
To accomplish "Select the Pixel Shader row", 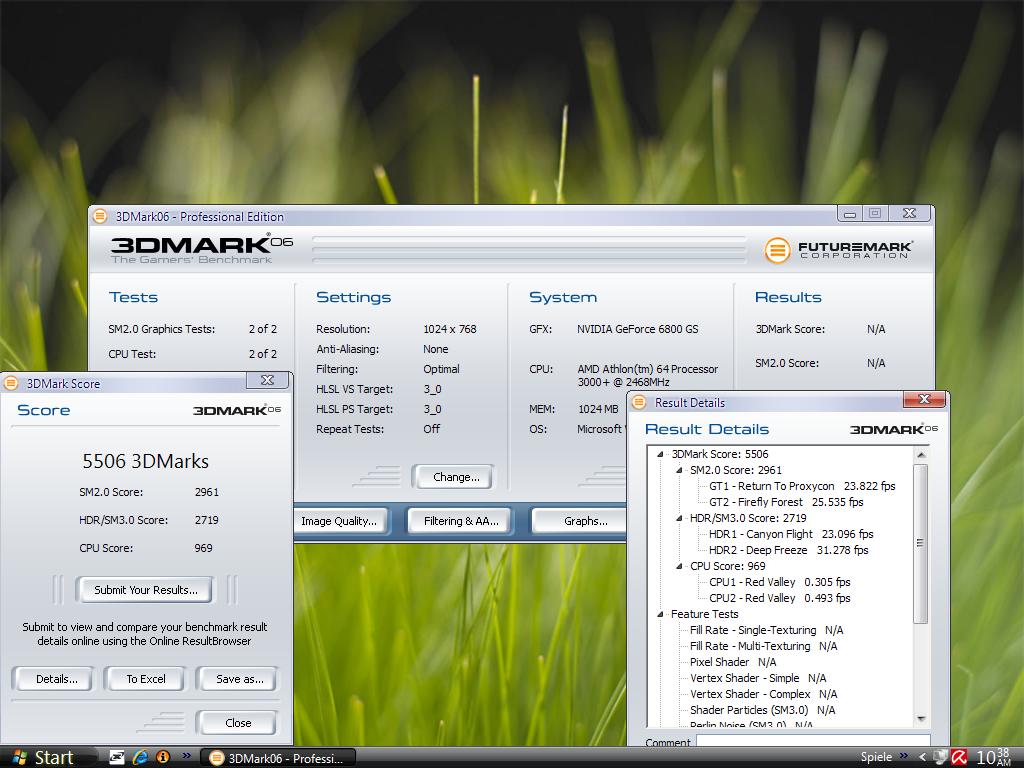I will pyautogui.click(x=733, y=662).
